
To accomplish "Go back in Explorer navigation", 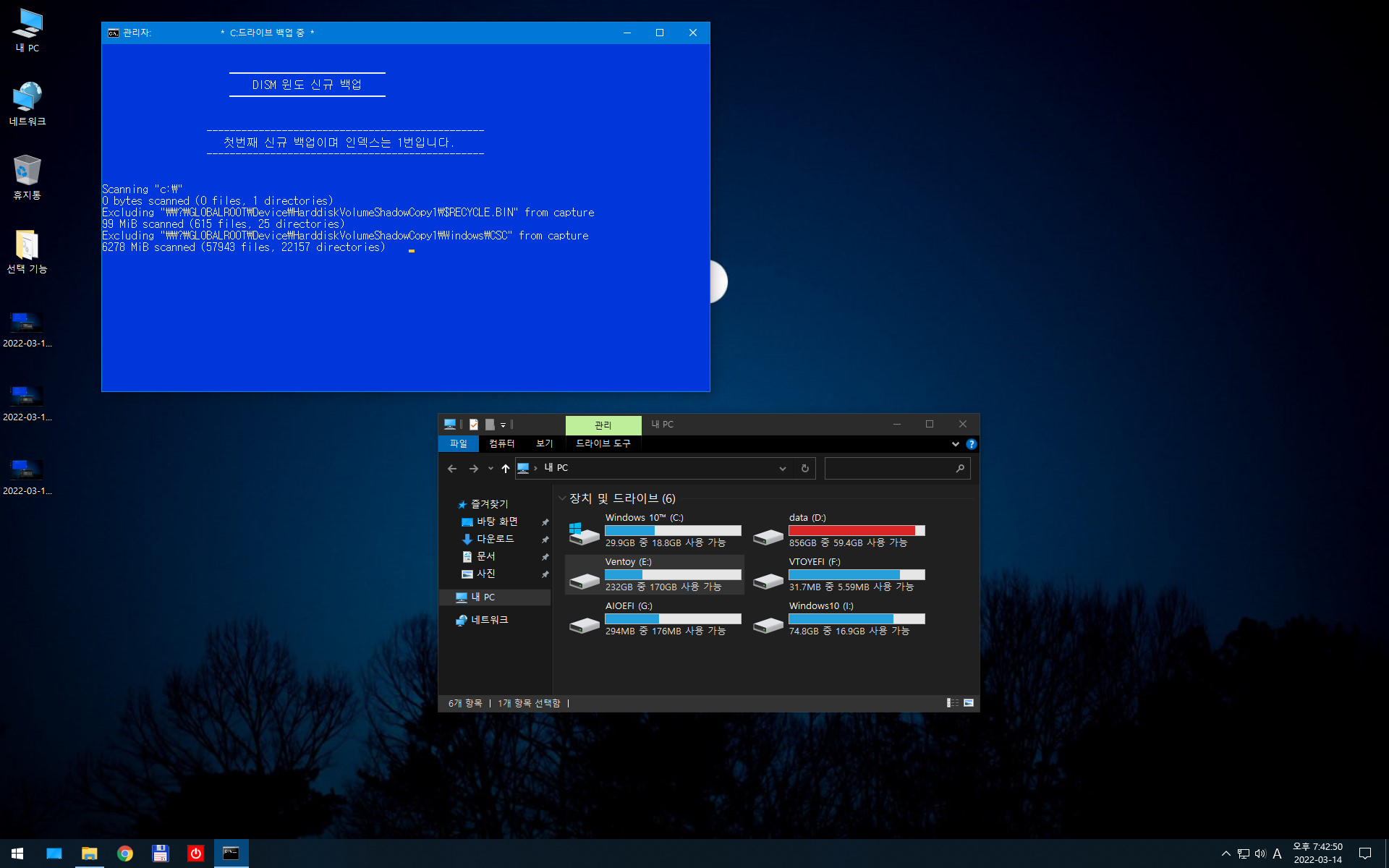I will tap(452, 469).
